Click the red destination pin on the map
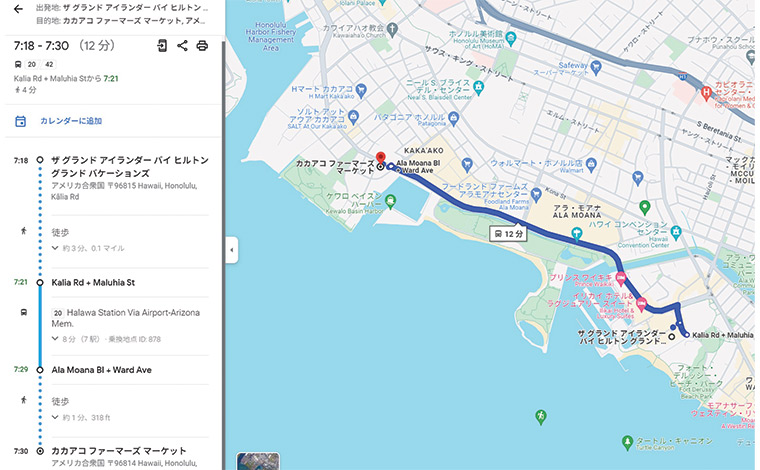The width and height of the screenshot is (760, 470). [380, 158]
